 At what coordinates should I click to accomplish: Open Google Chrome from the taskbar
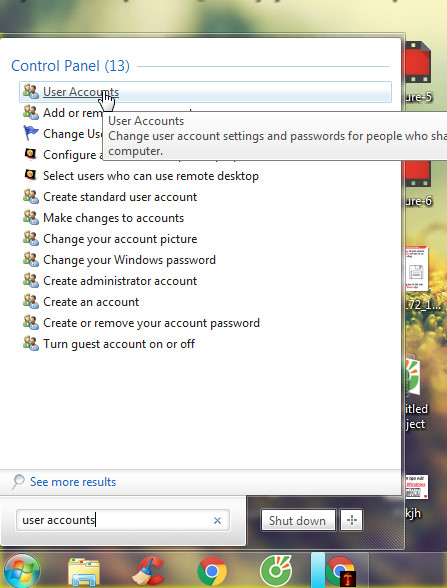click(212, 571)
